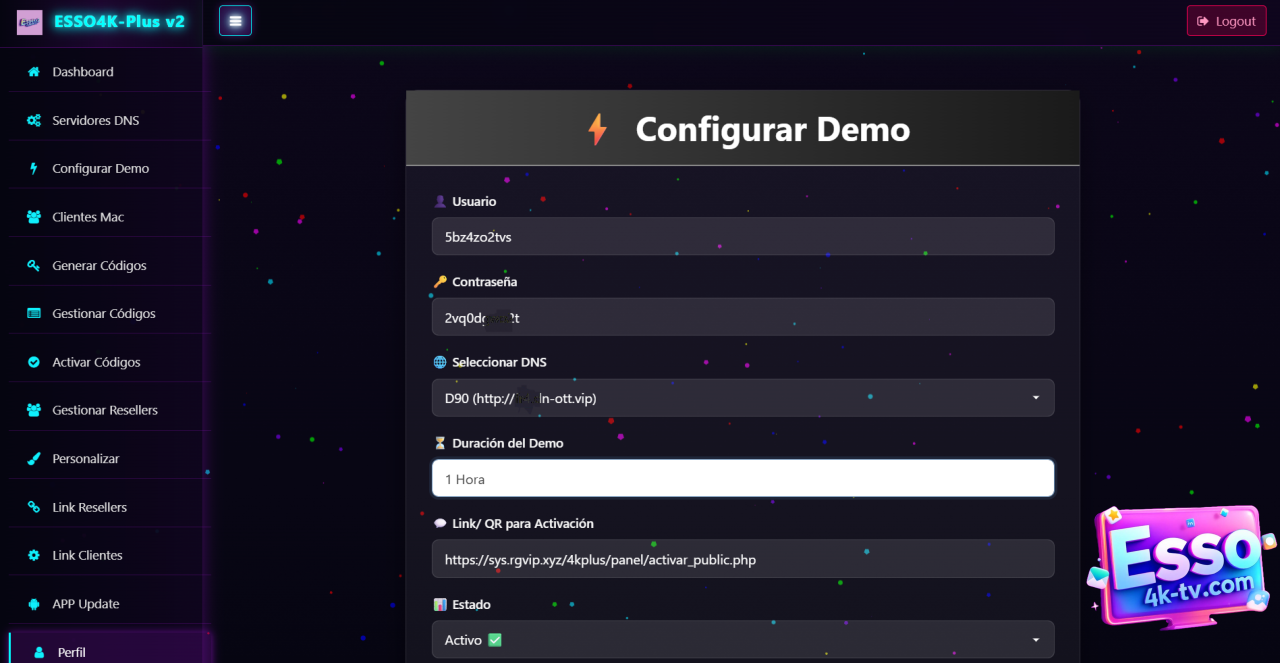Click the ESSO4K-Plus v2 brand link
This screenshot has width=1280, height=663.
pos(119,21)
